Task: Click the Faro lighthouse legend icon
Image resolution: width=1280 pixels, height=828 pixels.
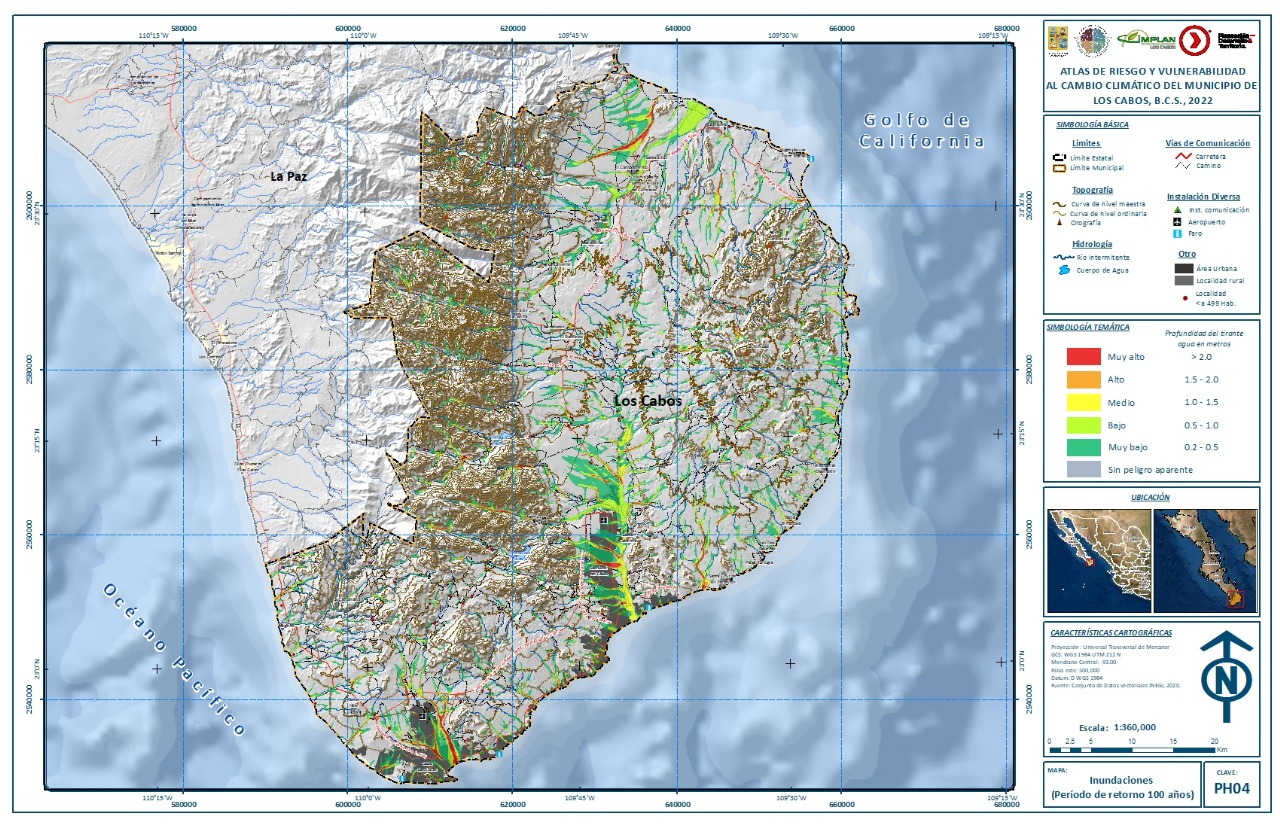Action: [1177, 234]
